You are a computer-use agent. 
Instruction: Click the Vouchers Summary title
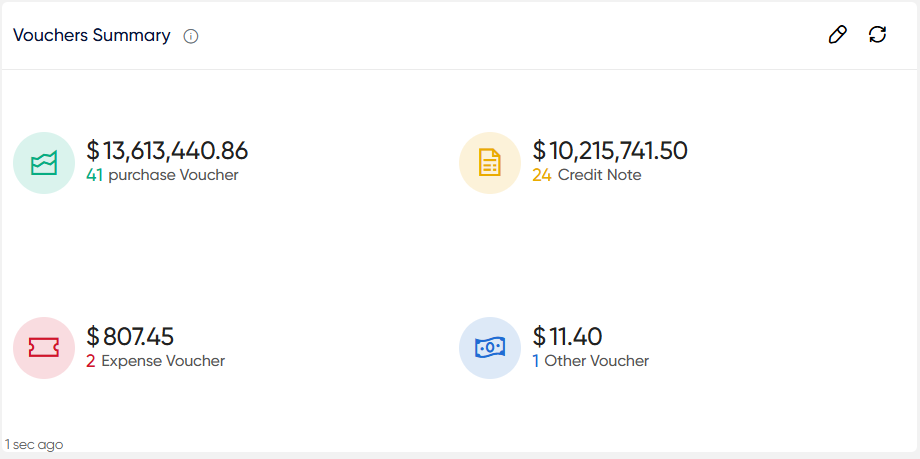click(x=92, y=36)
